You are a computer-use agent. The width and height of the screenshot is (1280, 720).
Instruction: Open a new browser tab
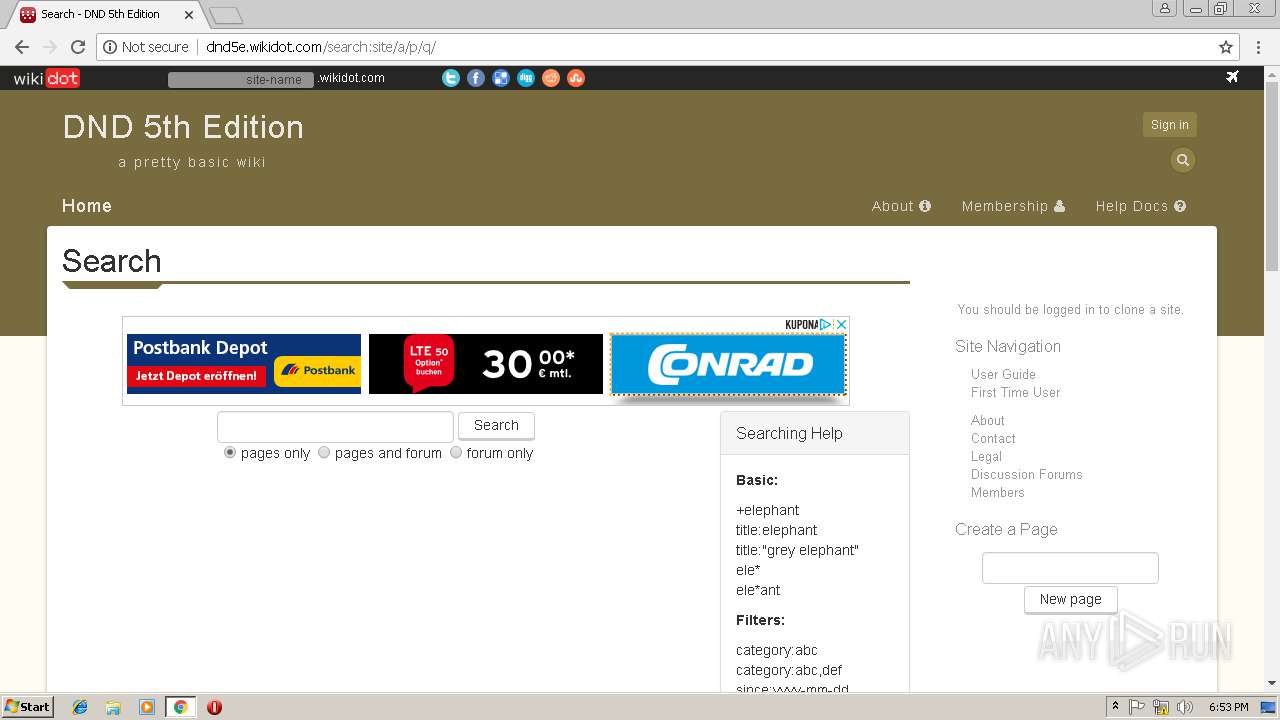coord(226,15)
